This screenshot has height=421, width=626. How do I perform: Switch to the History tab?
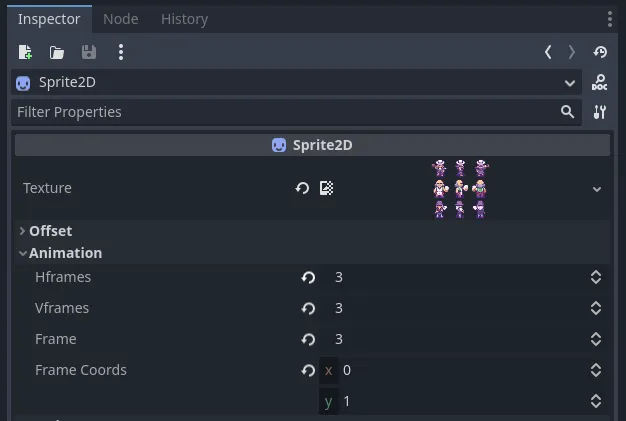(184, 19)
